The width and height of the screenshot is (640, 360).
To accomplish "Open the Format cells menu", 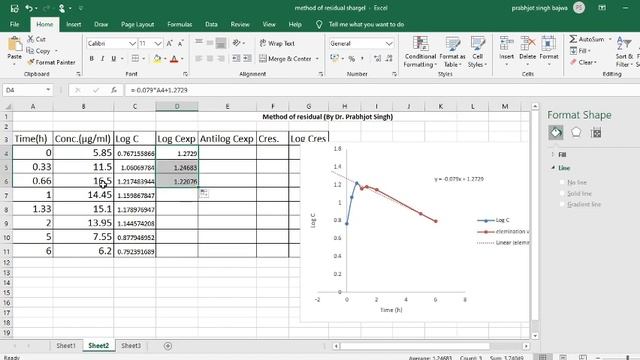I will tap(549, 52).
